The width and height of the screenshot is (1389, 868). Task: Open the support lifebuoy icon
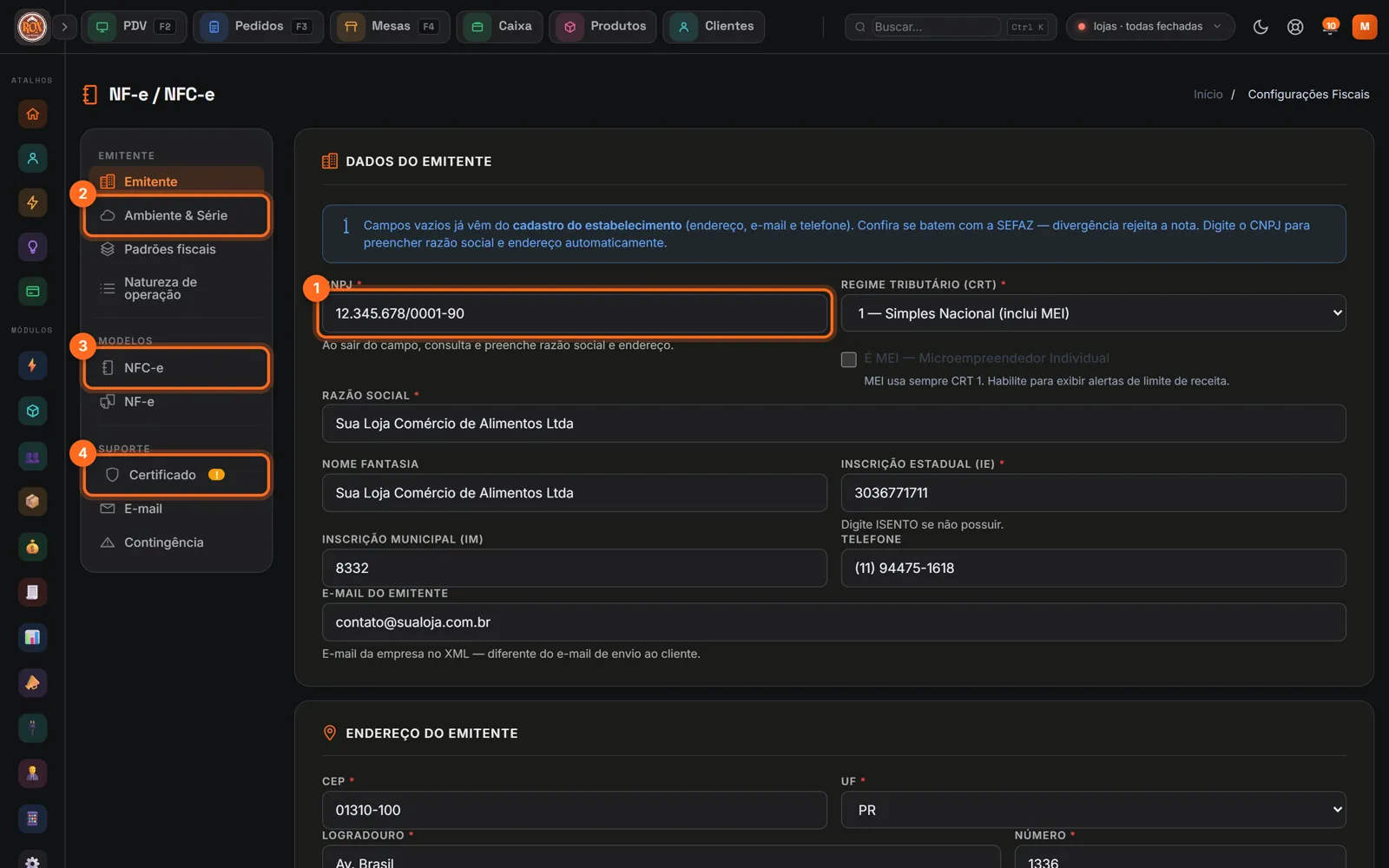(x=1295, y=27)
